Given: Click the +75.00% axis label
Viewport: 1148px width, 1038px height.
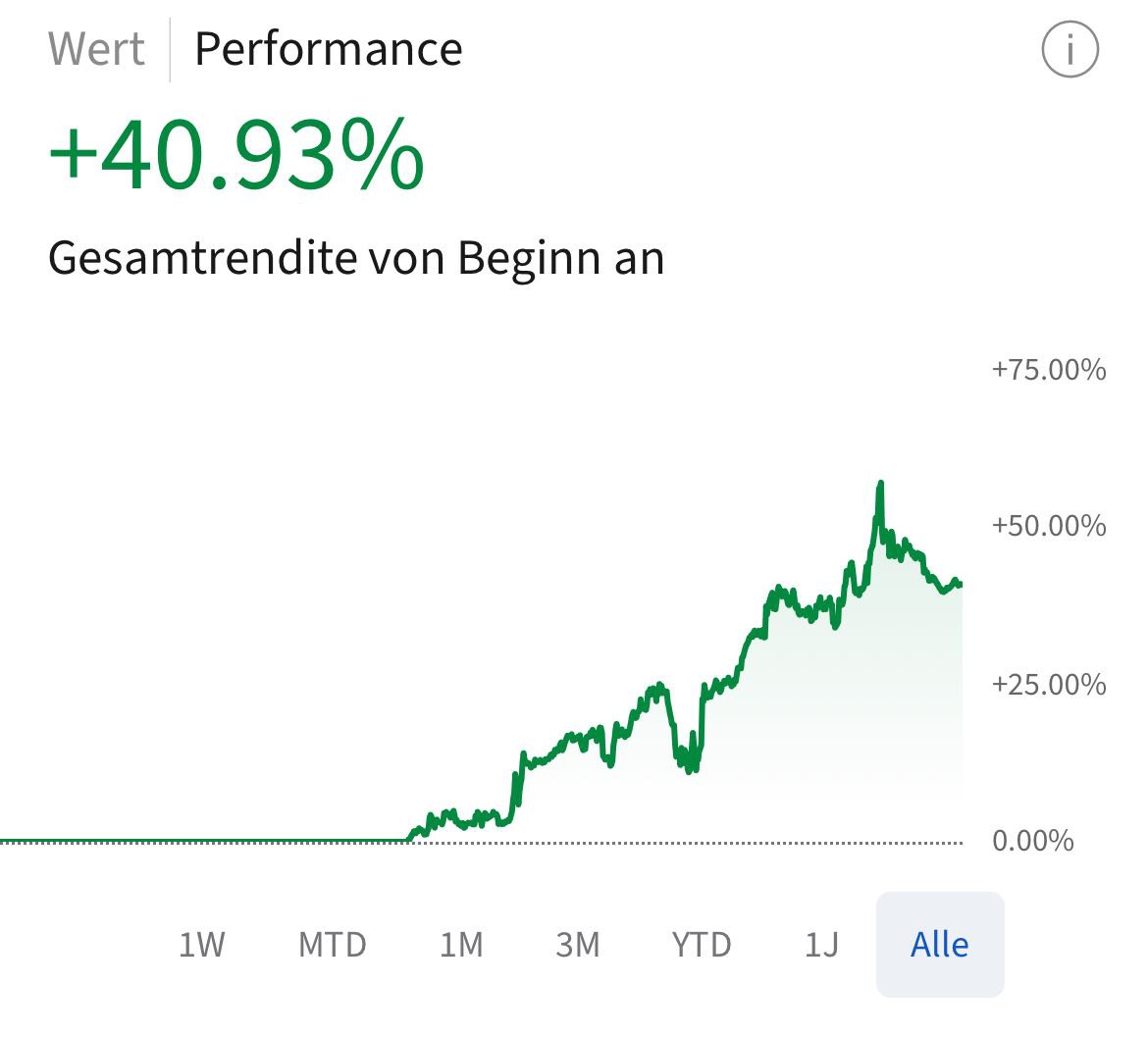Looking at the screenshot, I should [x=1048, y=370].
